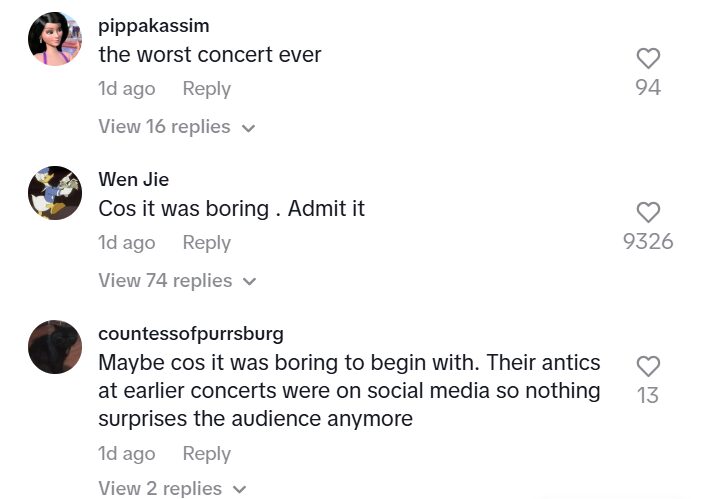Click the "Cos it was boring" comment text
The height and width of the screenshot is (499, 703).
pyautogui.click(x=231, y=209)
